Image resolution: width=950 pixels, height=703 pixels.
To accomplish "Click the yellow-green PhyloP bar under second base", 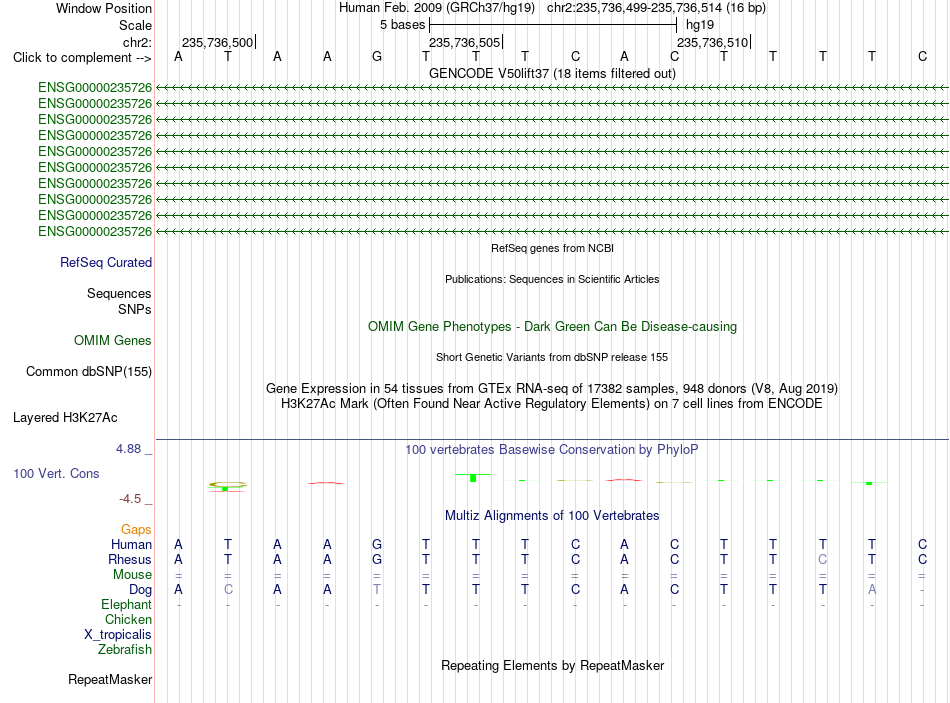I will click(x=227, y=486).
